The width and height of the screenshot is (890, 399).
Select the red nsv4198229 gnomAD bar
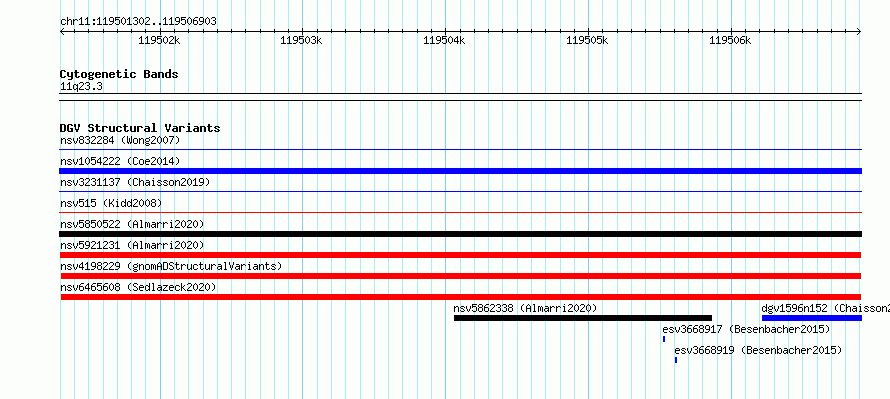coord(460,276)
